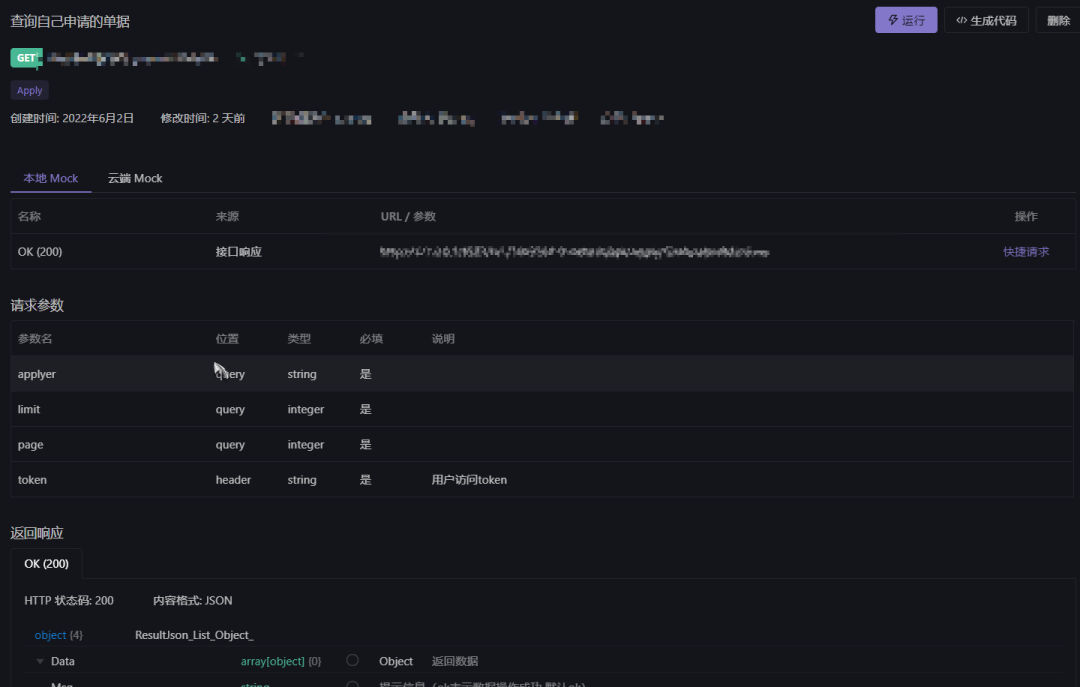Click the applyer parameter row
This screenshot has height=687, width=1080.
[x=37, y=373]
